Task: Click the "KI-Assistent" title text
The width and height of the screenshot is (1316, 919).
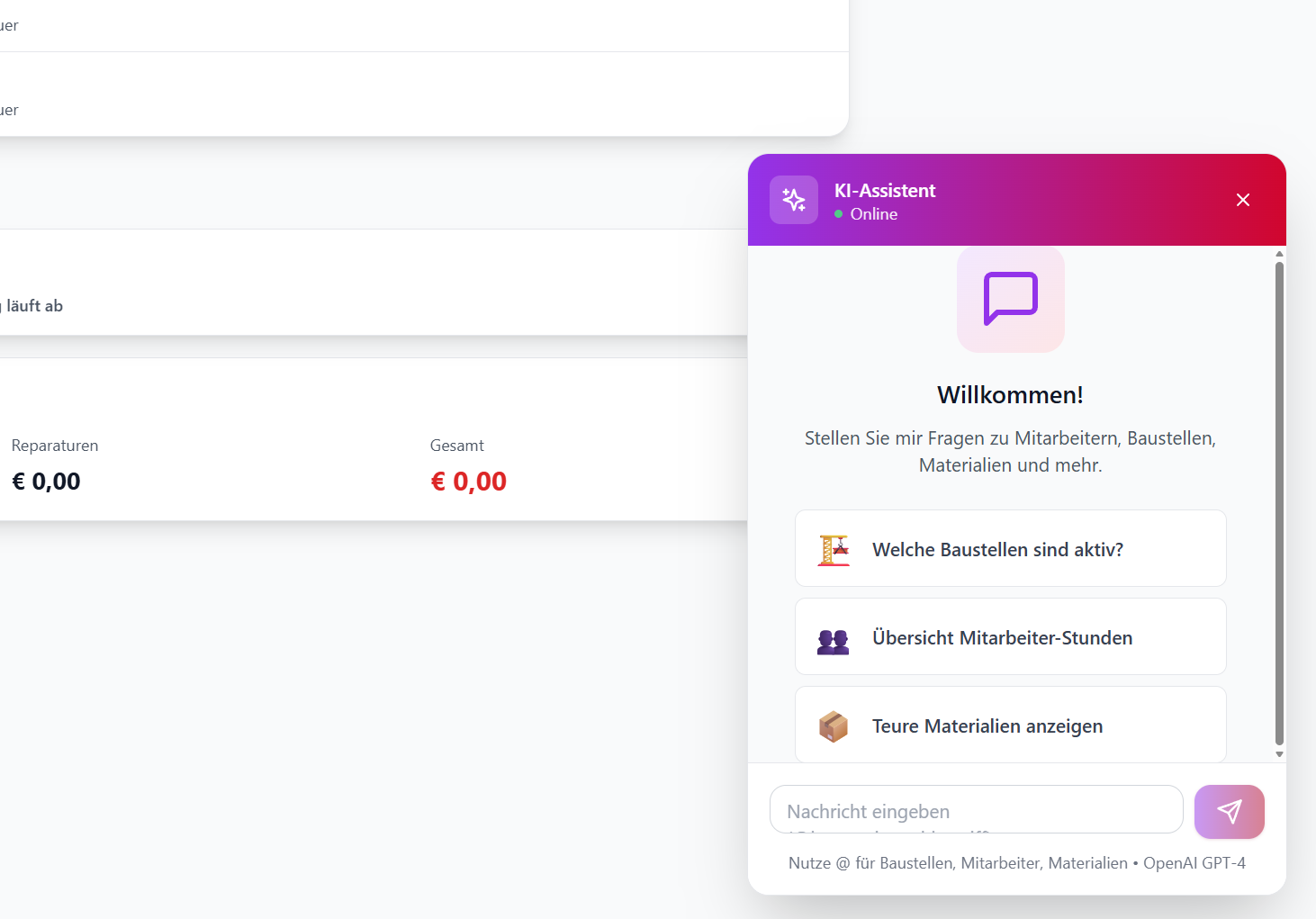Action: [885, 191]
